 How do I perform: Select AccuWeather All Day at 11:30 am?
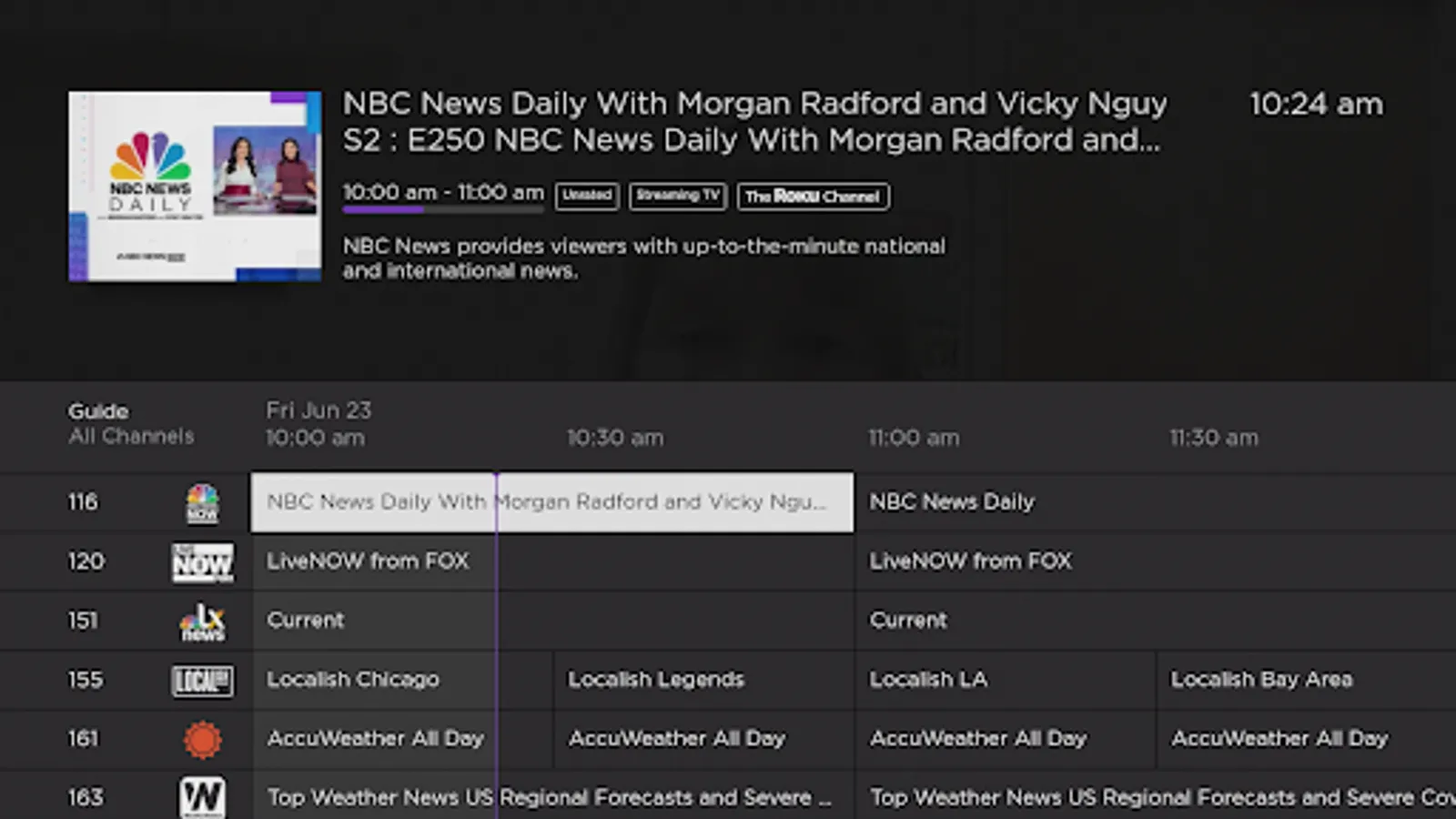(x=1307, y=739)
